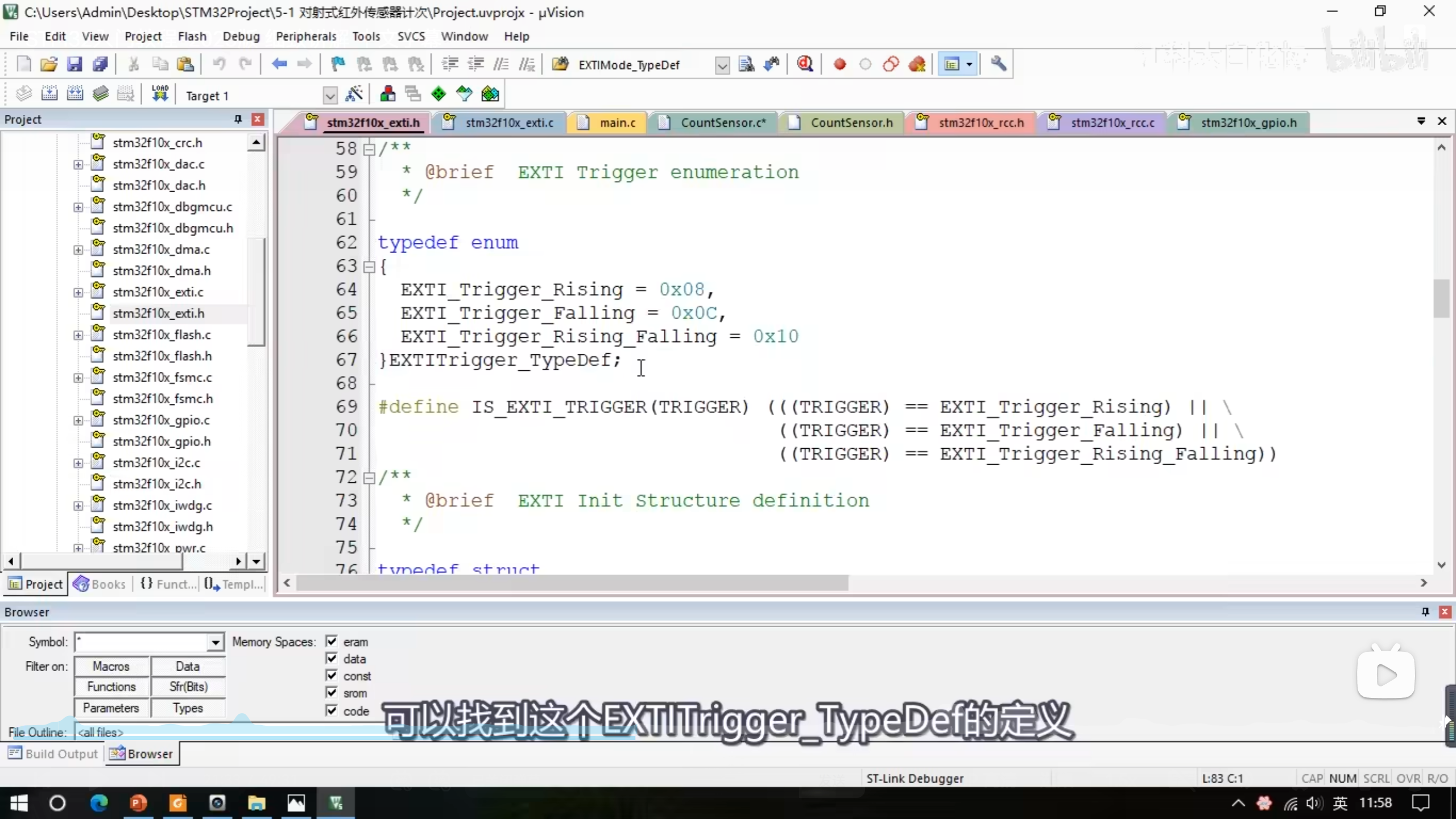Click the Insert Breakpoint red circle icon
Viewport: 1456px width, 819px height.
tap(839, 64)
